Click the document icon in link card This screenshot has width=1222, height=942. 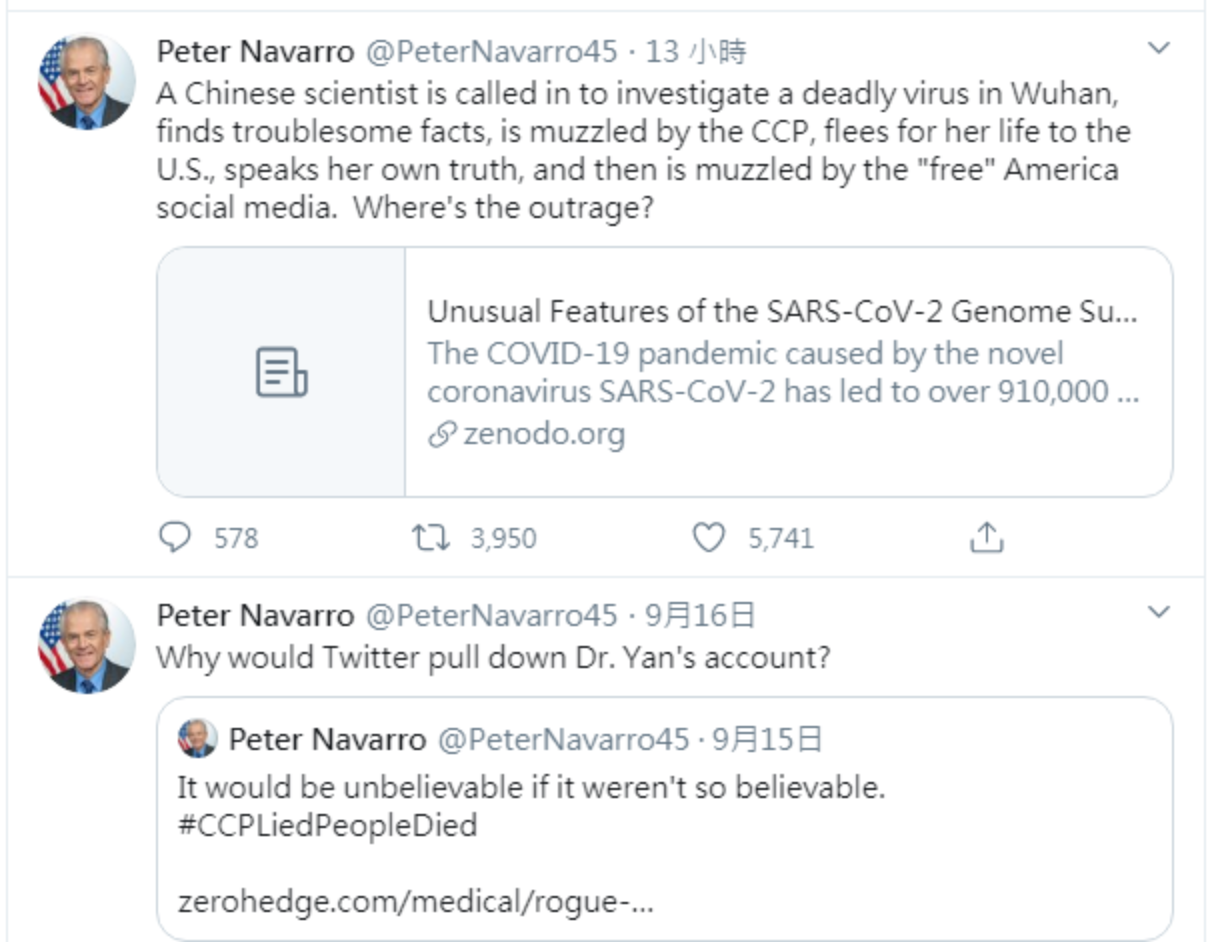pyautogui.click(x=281, y=372)
